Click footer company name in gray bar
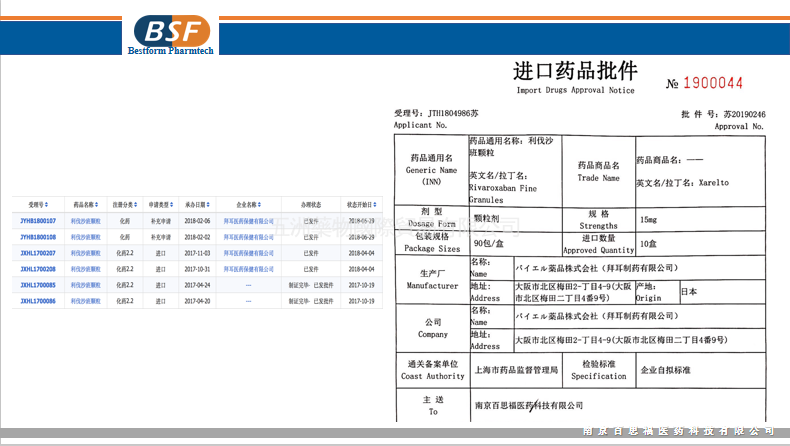790x446 pixels. 678,431
